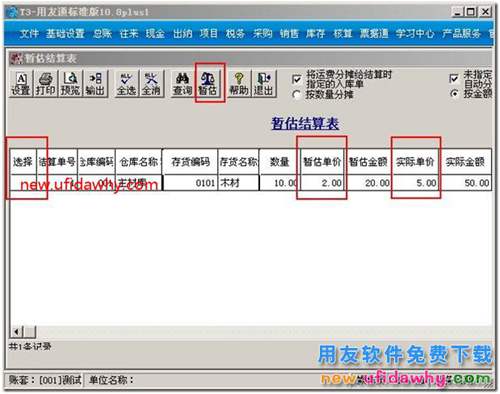Click the 输出 (Output) toolbar icon

(95, 84)
